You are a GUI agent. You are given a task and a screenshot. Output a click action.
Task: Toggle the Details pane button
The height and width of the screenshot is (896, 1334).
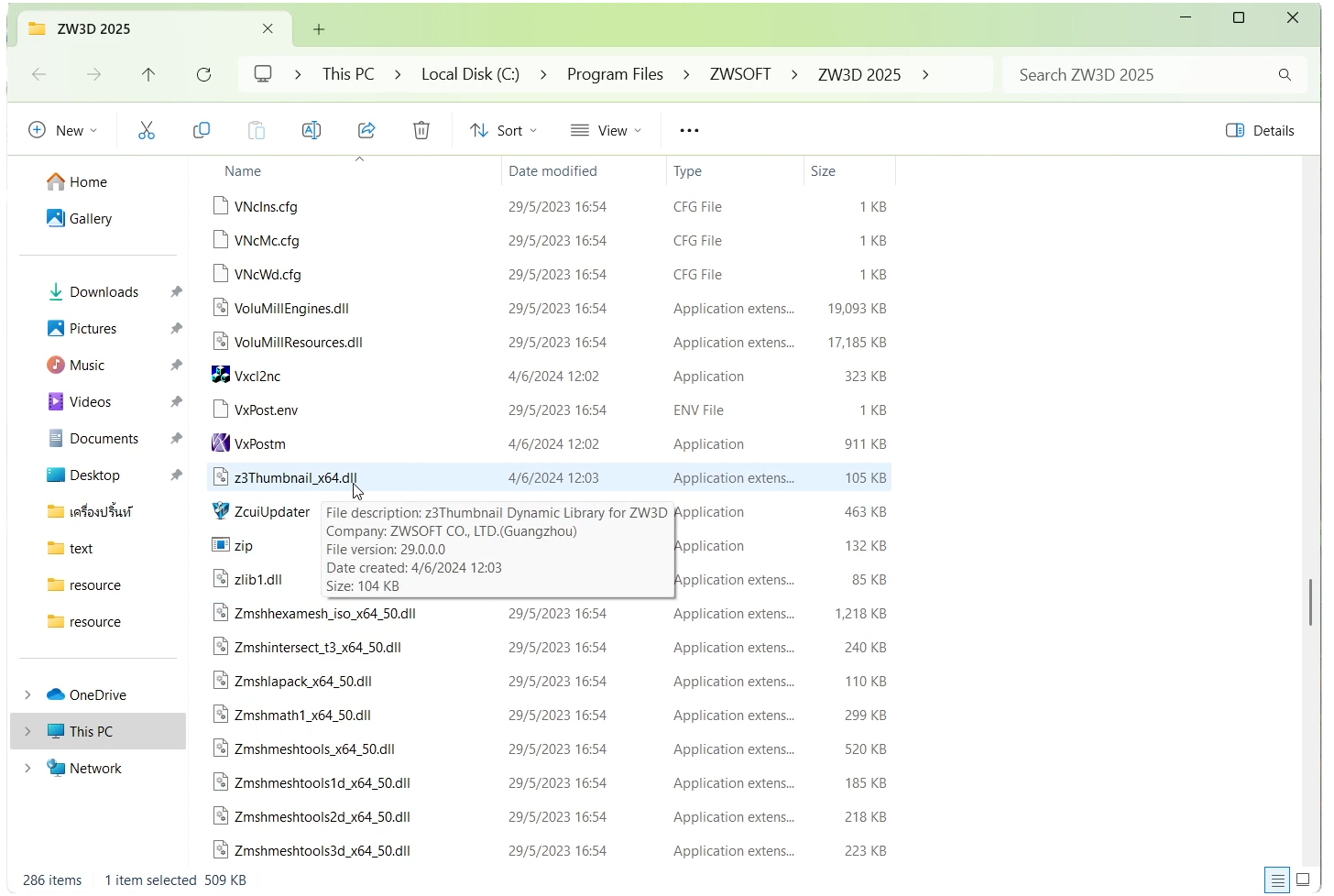(1260, 131)
